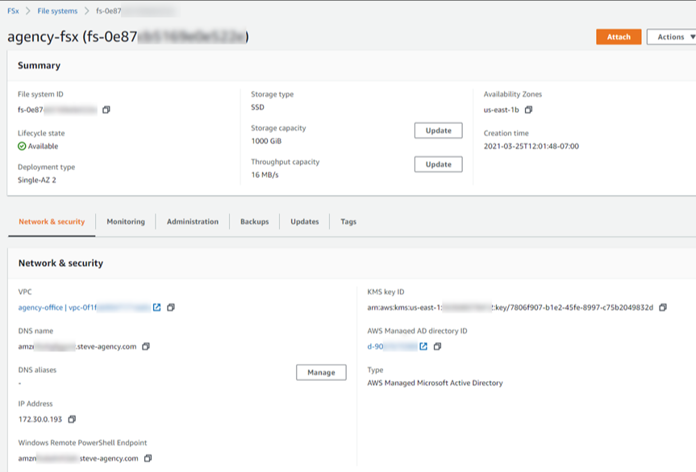
Task: Open VPC in new tab icon
Action: 157,308
